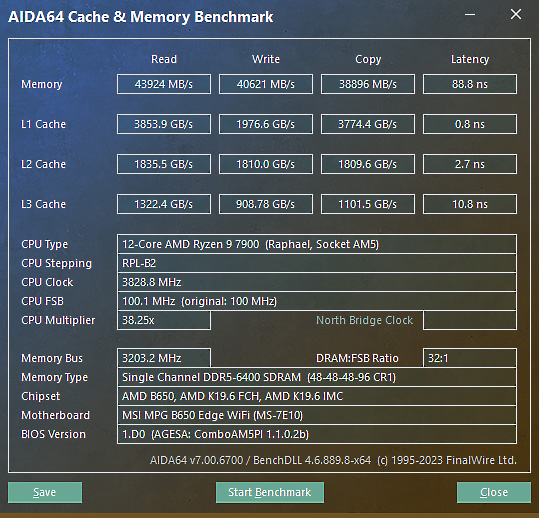Select L2 Cache read 1835.5 GB/s
Viewport: 539px width, 518px height.
coord(164,164)
